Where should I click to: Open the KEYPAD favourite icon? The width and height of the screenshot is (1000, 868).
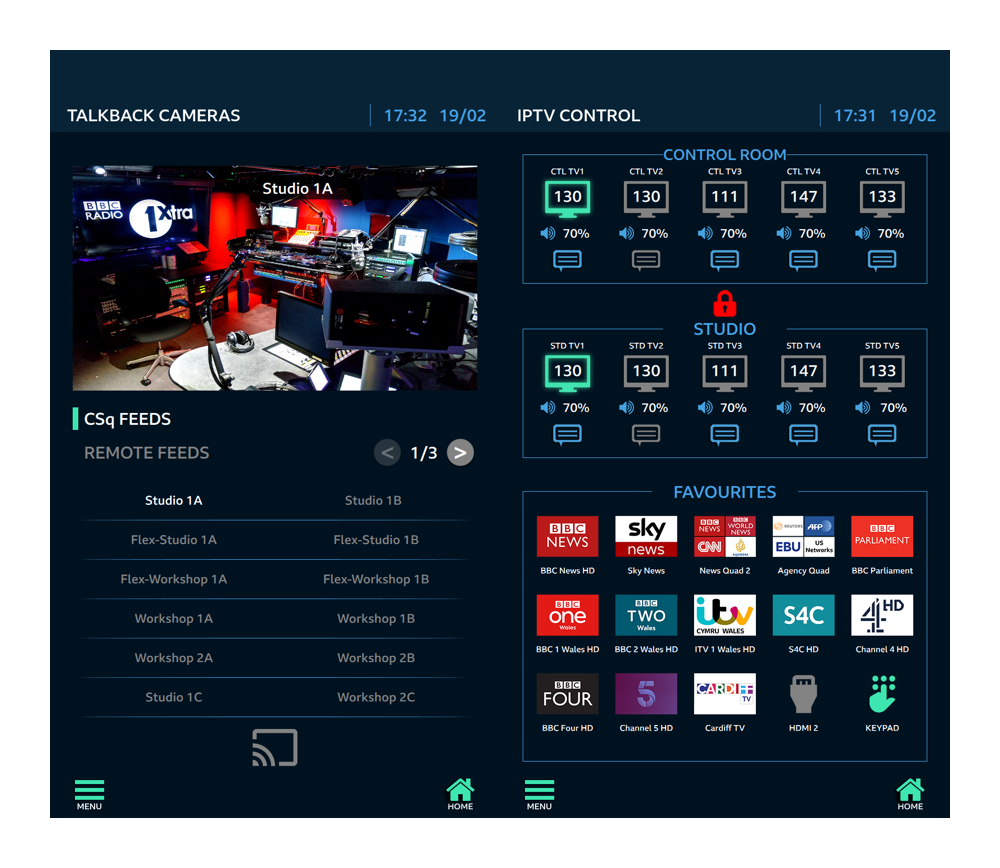881,695
